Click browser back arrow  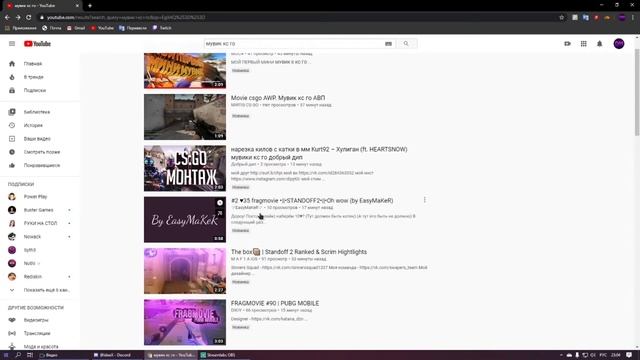point(7,18)
